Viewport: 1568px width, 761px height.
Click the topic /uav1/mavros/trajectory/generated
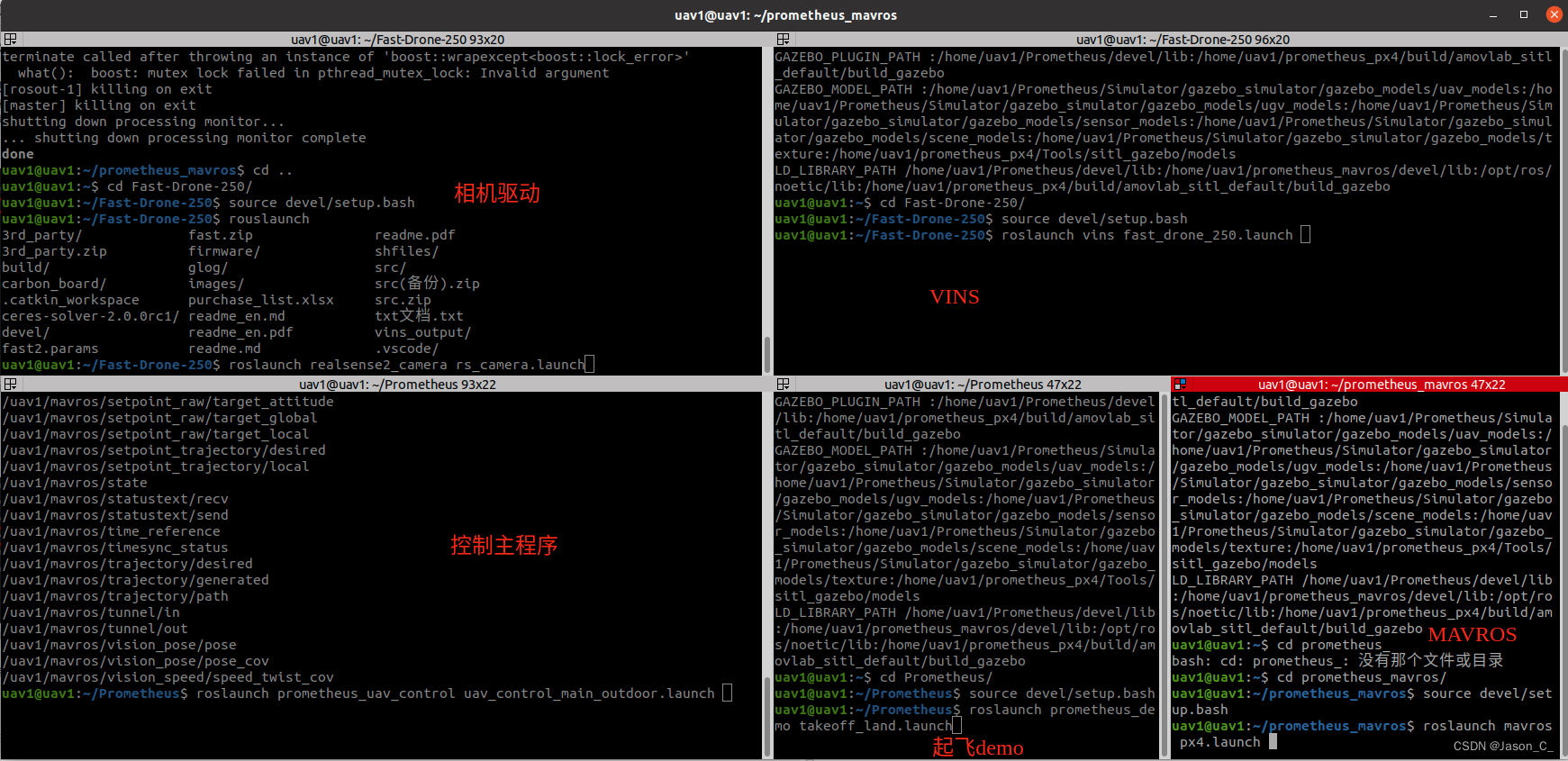[136, 580]
